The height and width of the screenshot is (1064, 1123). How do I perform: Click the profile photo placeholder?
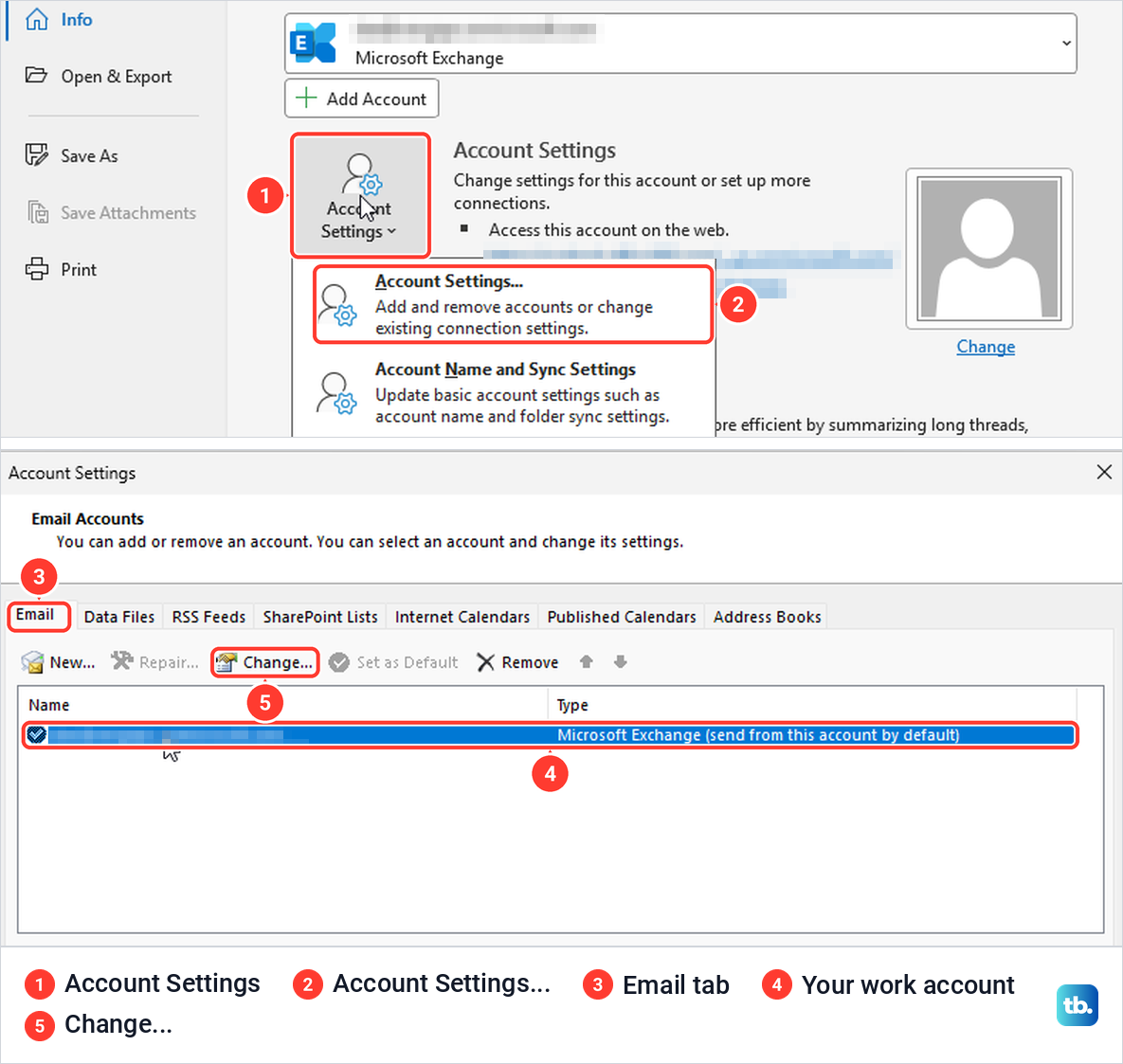click(988, 248)
